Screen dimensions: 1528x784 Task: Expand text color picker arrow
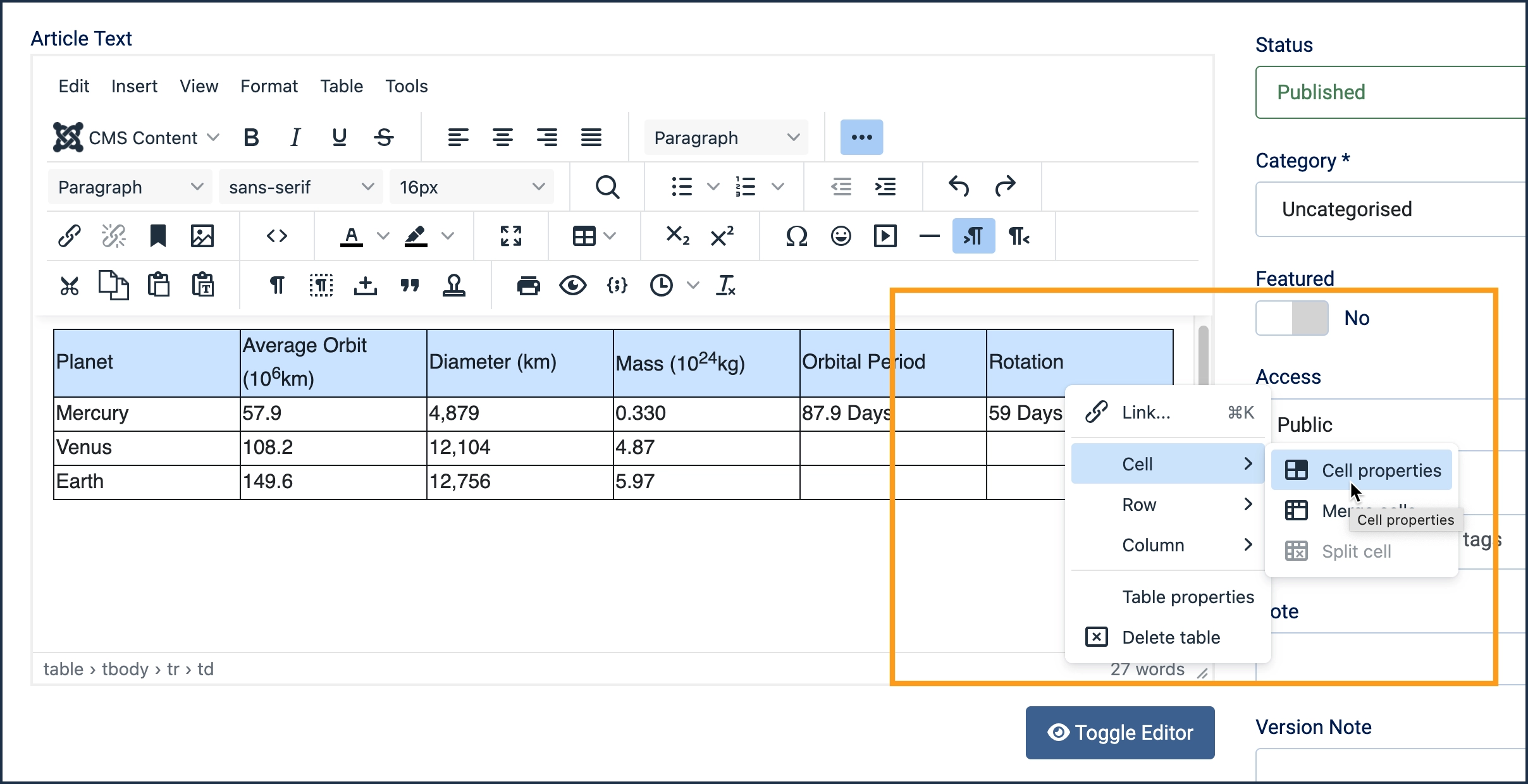click(x=383, y=236)
